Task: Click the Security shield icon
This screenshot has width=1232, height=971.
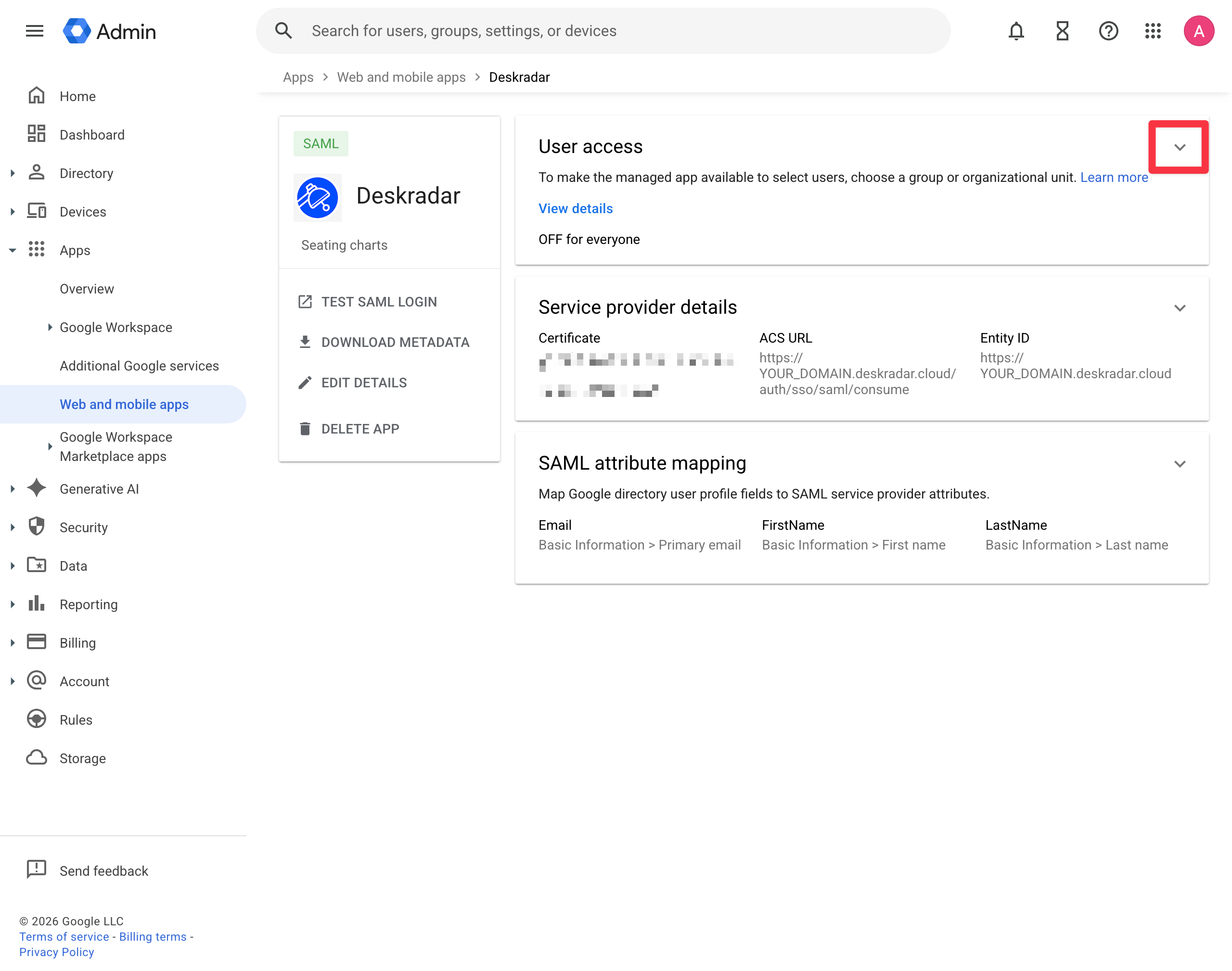Action: click(37, 526)
